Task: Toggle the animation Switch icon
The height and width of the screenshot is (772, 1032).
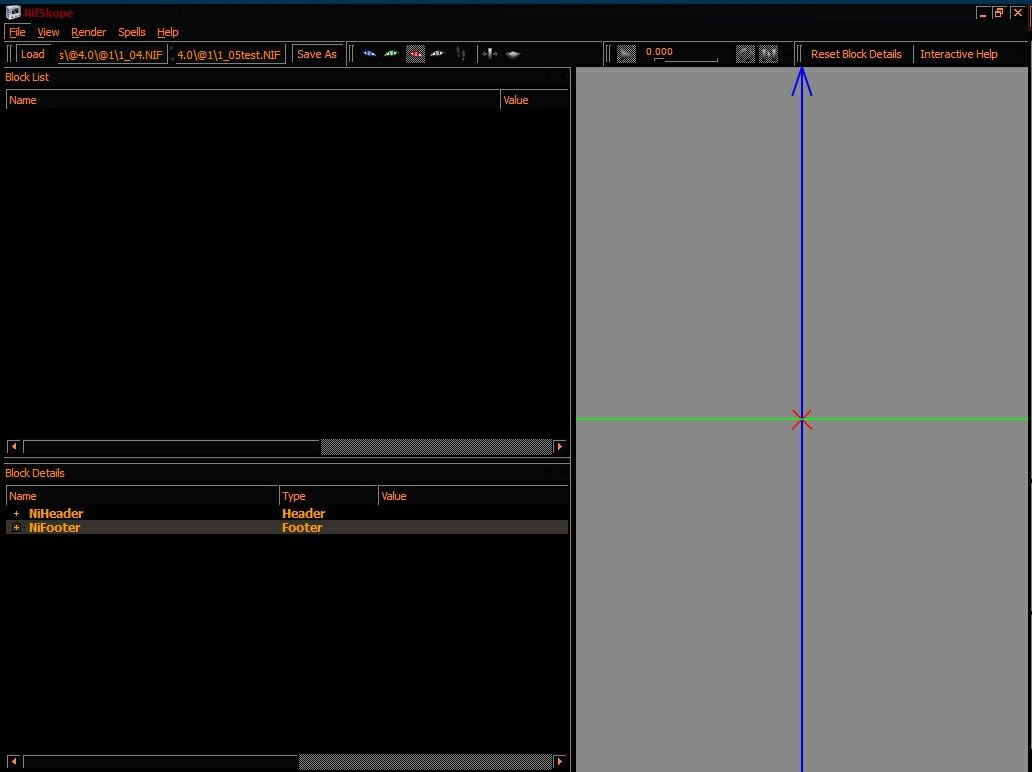Action: tap(769, 54)
